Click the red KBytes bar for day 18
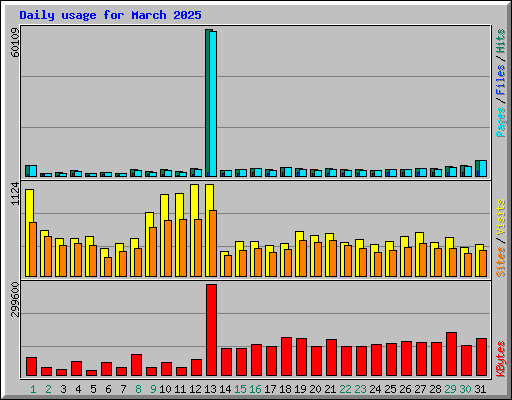The height and width of the screenshot is (400, 512). 286,357
